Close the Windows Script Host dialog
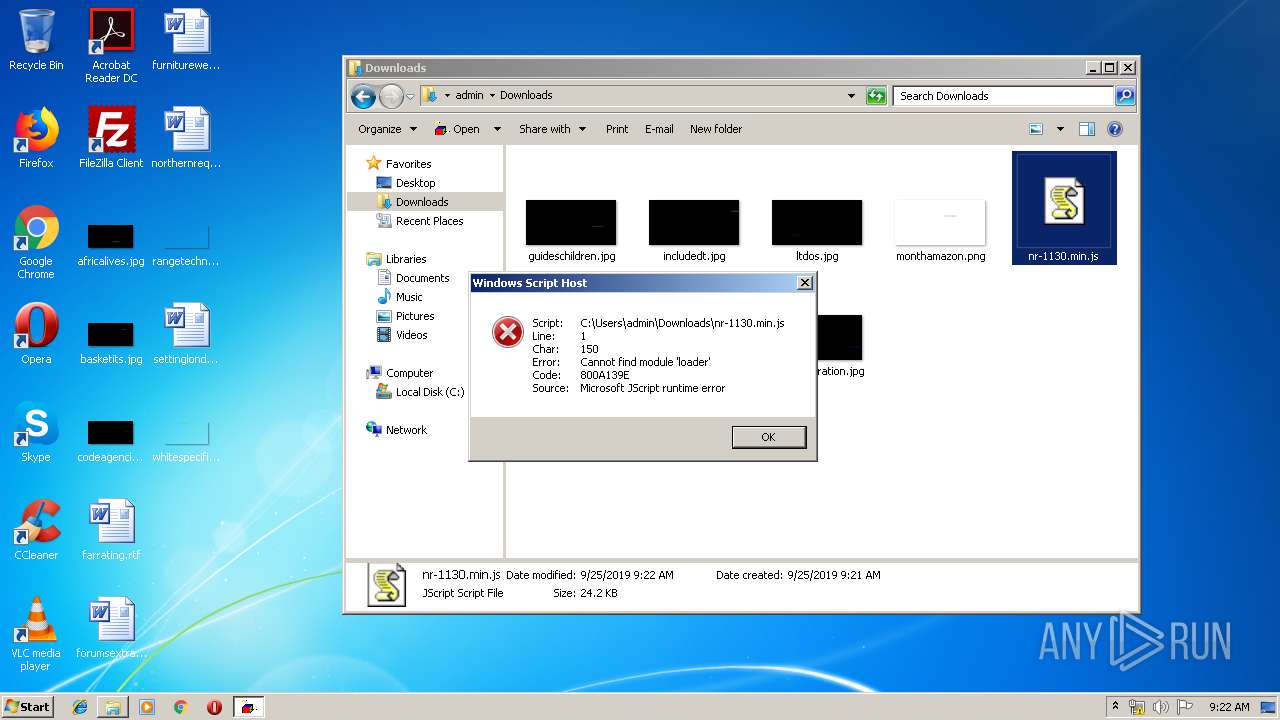The width and height of the screenshot is (1280, 720). tap(804, 283)
